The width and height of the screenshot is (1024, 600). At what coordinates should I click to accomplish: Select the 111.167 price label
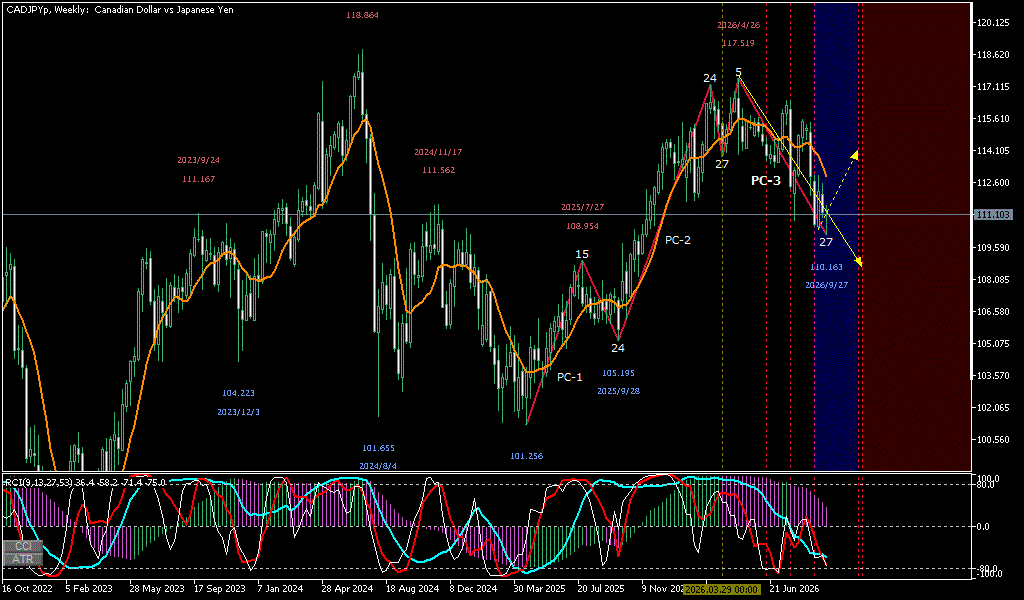pos(199,179)
